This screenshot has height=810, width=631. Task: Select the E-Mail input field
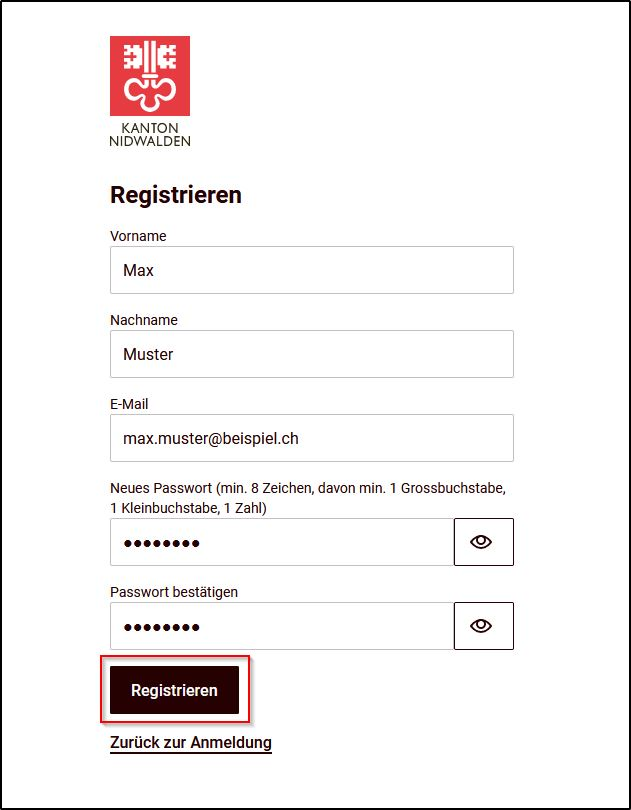(312, 438)
